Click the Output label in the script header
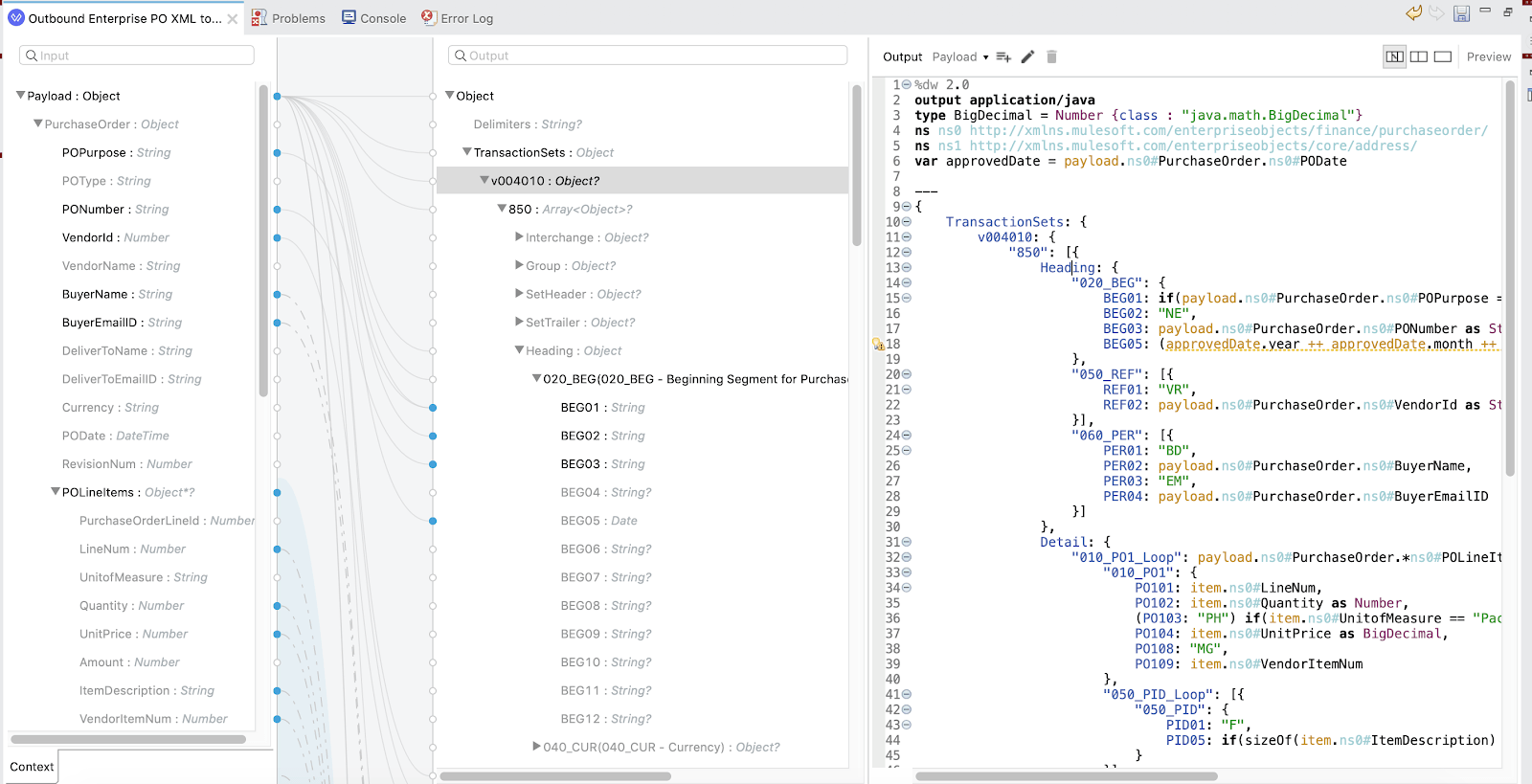1532x784 pixels. point(902,57)
